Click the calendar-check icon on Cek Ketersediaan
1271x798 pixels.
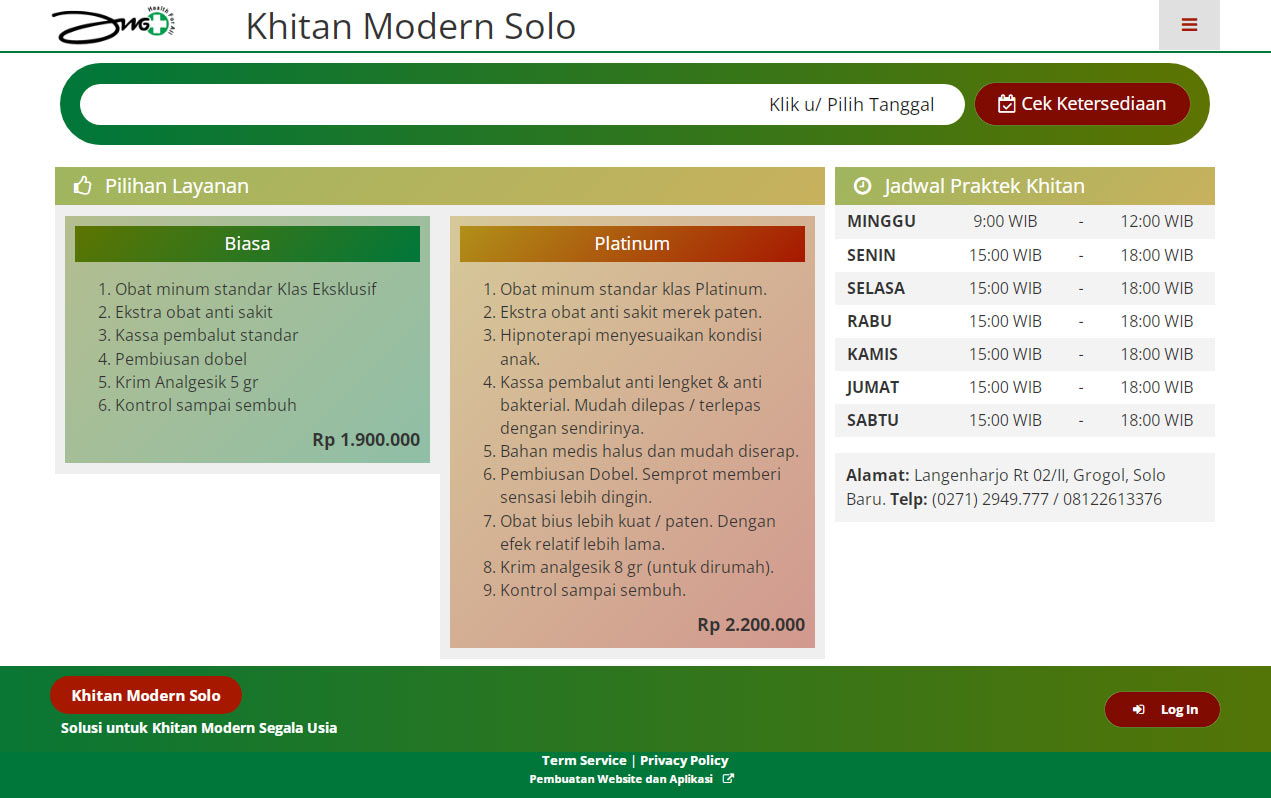pos(1007,104)
